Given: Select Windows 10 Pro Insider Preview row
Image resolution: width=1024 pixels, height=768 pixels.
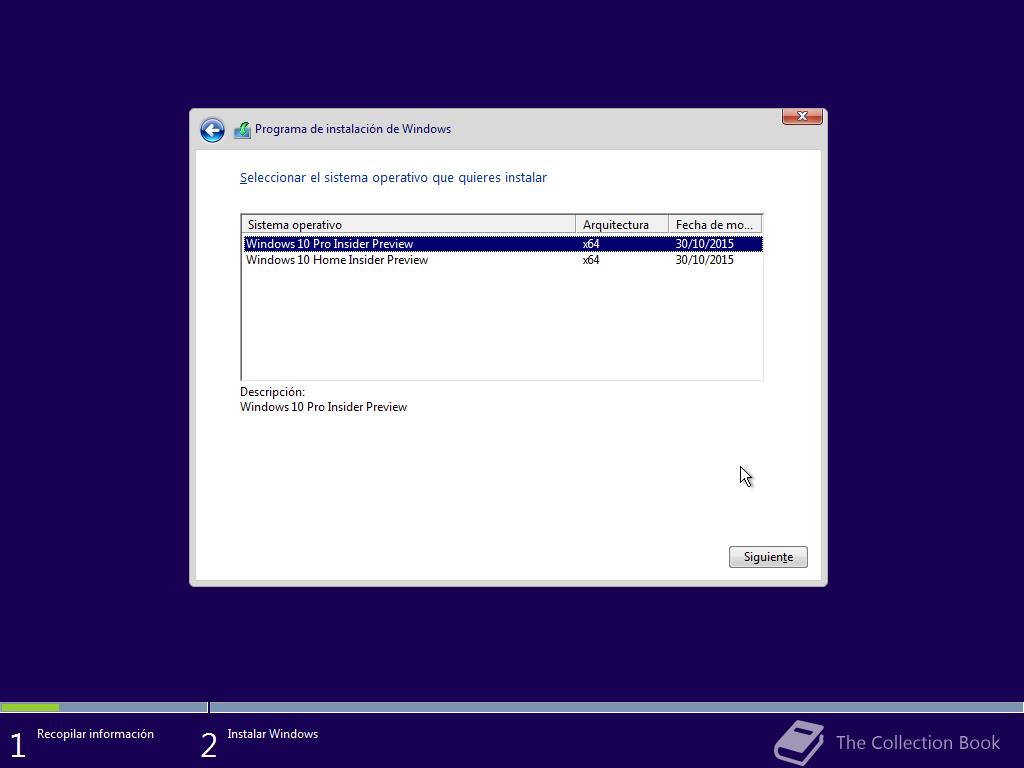Looking at the screenshot, I should (503, 244).
